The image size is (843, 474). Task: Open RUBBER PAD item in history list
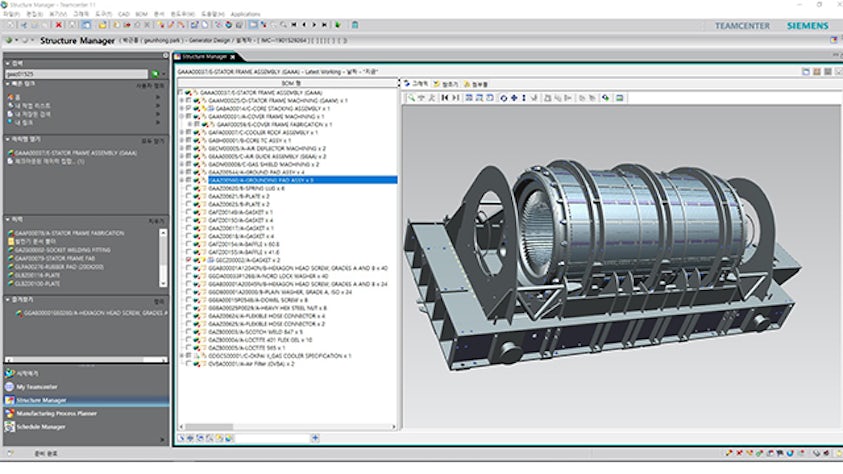point(59,267)
